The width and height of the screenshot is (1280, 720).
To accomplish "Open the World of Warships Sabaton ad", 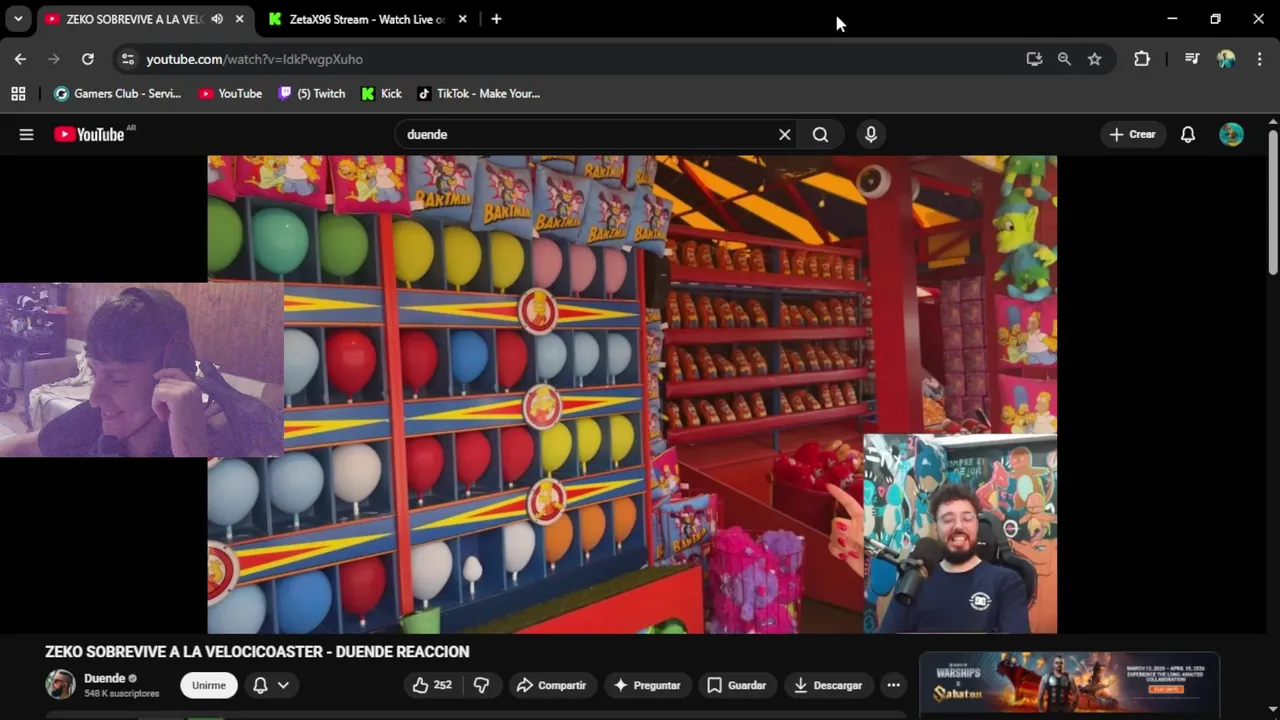I will click(1069, 683).
